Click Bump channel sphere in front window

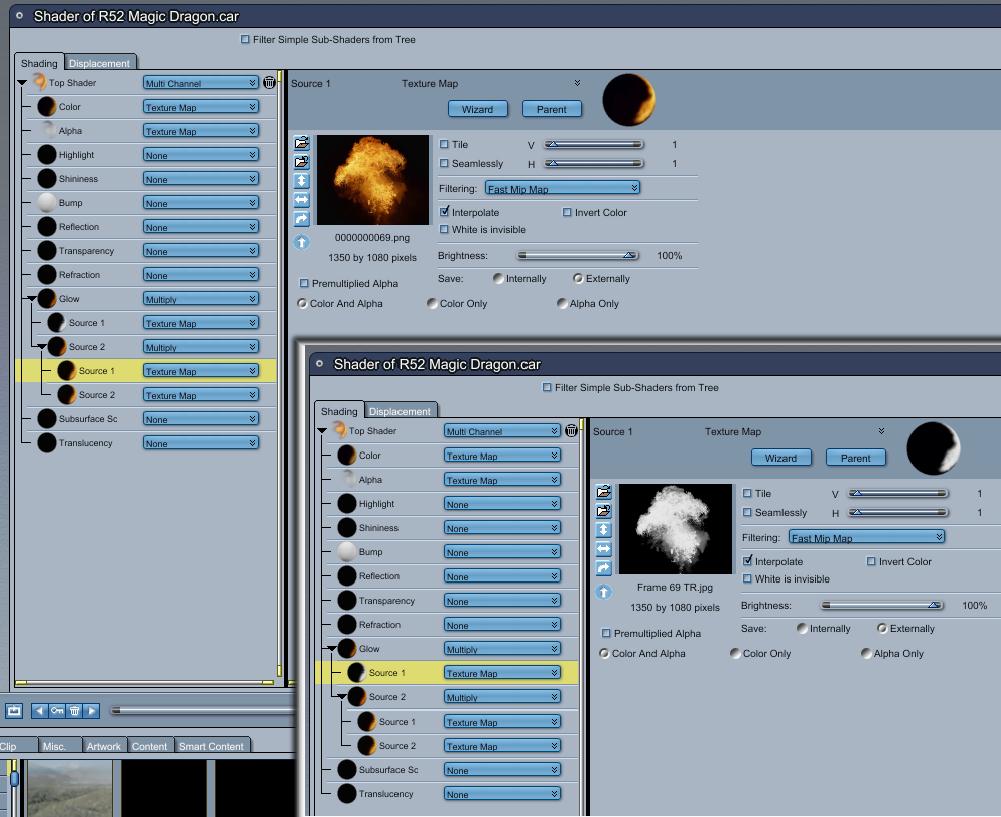click(347, 551)
